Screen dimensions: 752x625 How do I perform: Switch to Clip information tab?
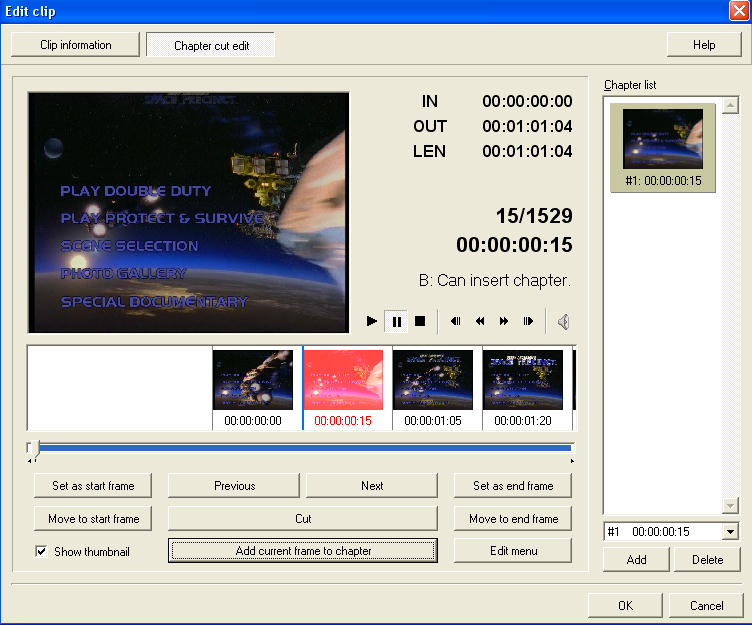pos(75,45)
